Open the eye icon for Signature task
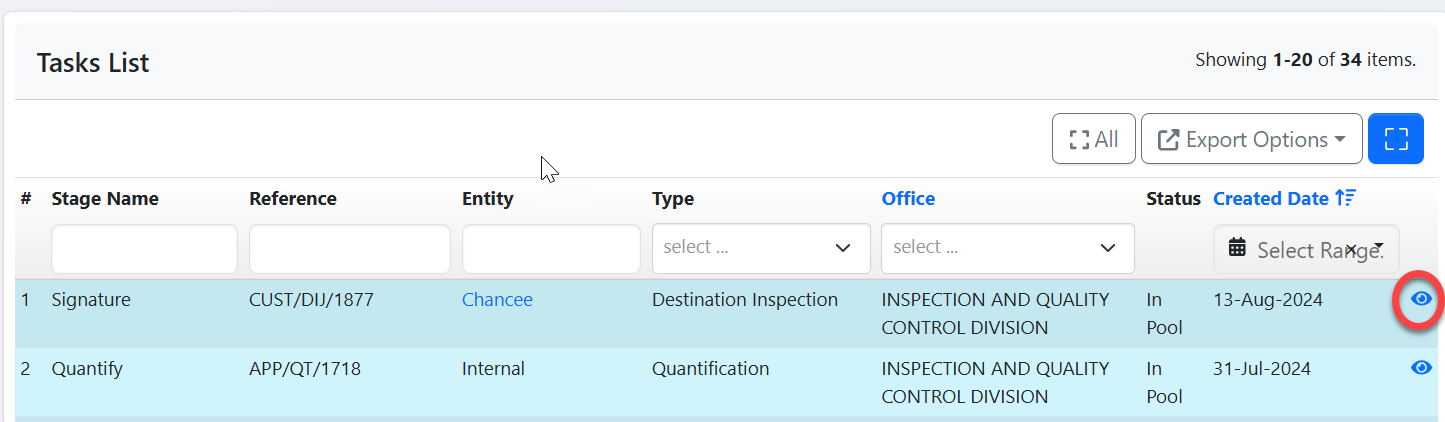1445x422 pixels. [x=1421, y=299]
